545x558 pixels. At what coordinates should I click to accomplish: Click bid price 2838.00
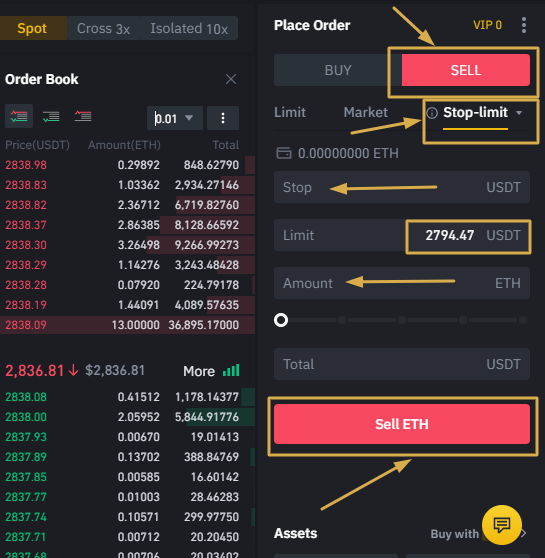26,417
